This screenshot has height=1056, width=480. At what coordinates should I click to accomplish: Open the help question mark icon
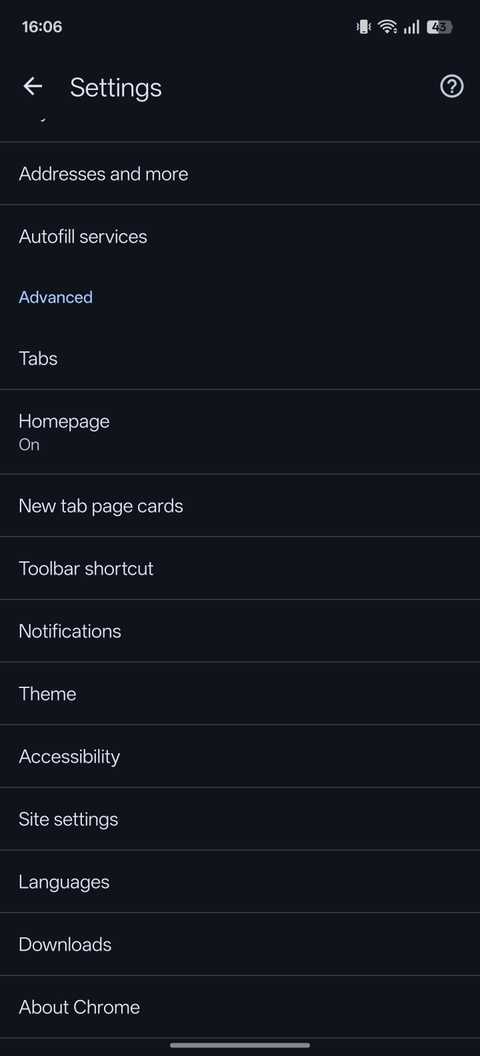[452, 86]
